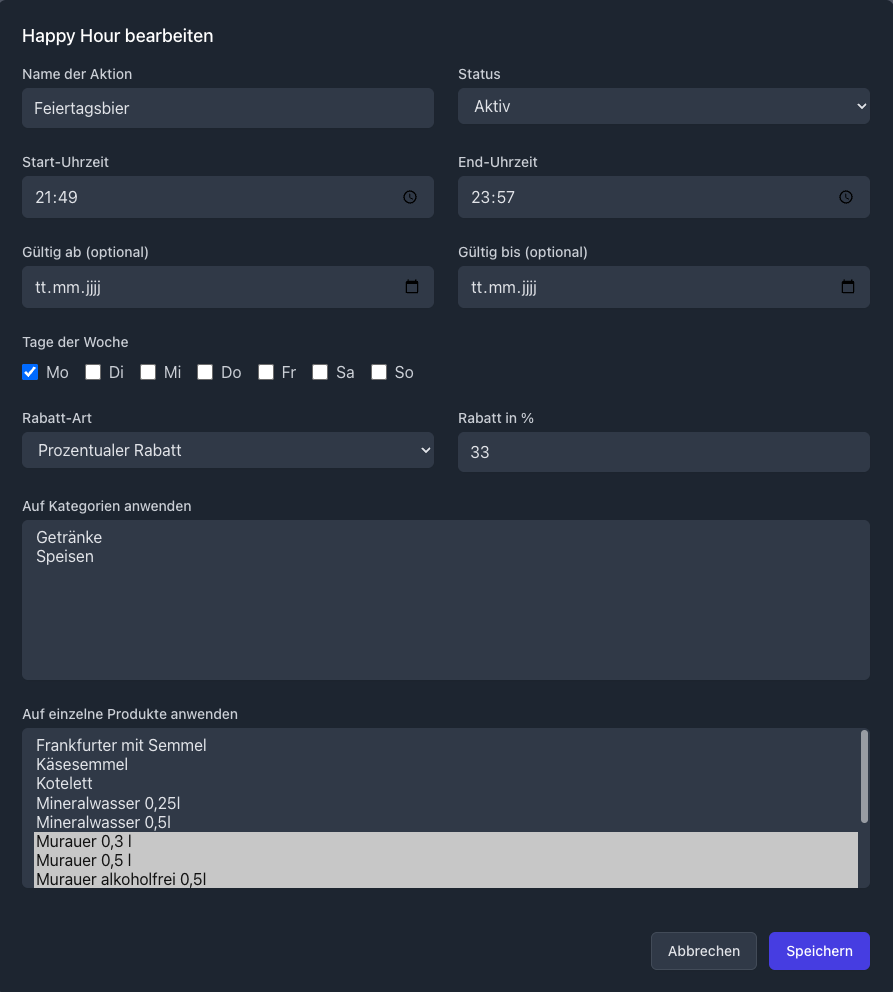Click the Rabatt in % input field

click(x=663, y=452)
